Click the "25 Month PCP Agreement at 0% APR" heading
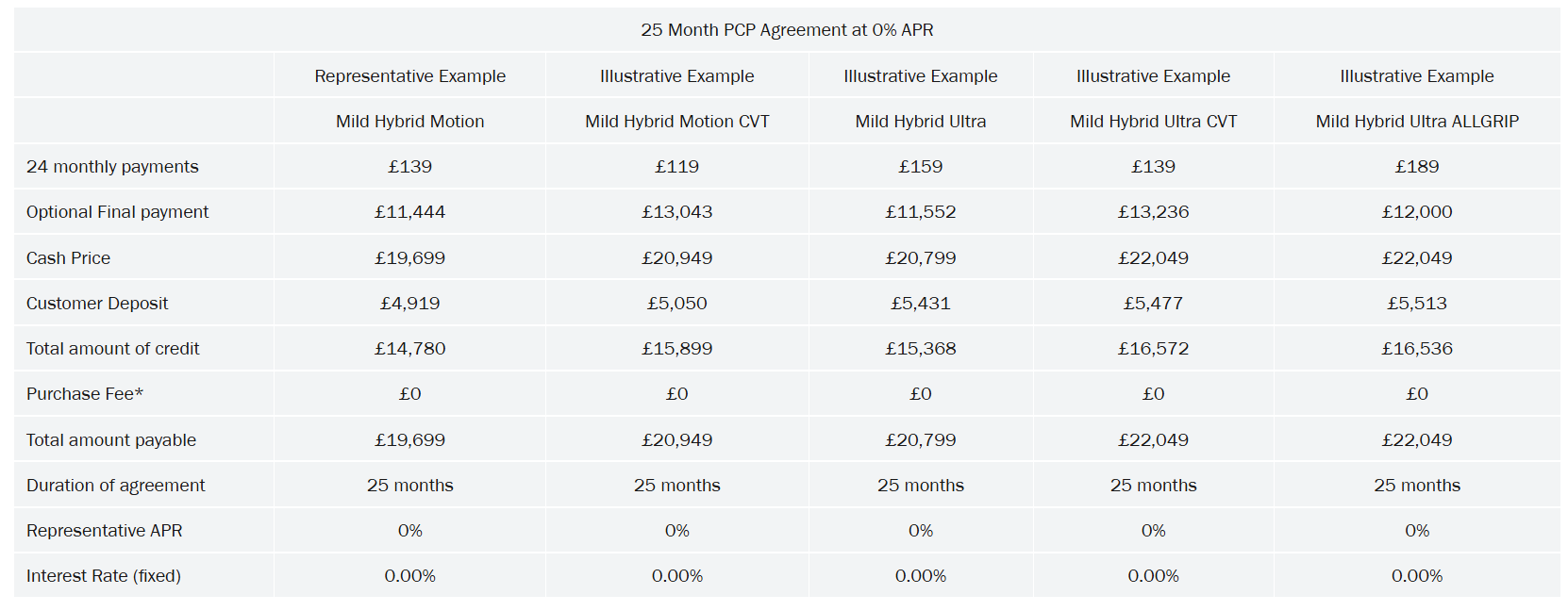 [x=787, y=30]
